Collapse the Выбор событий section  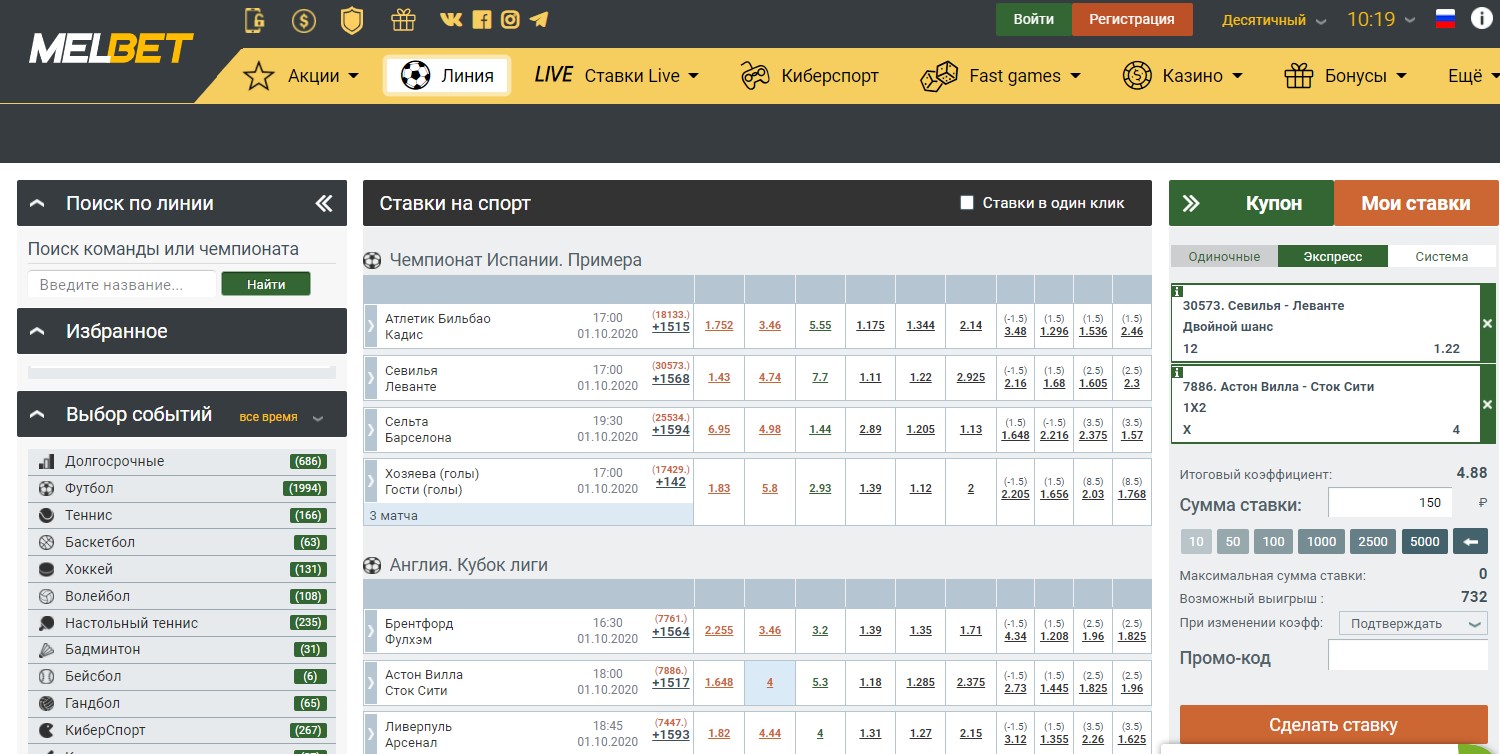tap(38, 414)
